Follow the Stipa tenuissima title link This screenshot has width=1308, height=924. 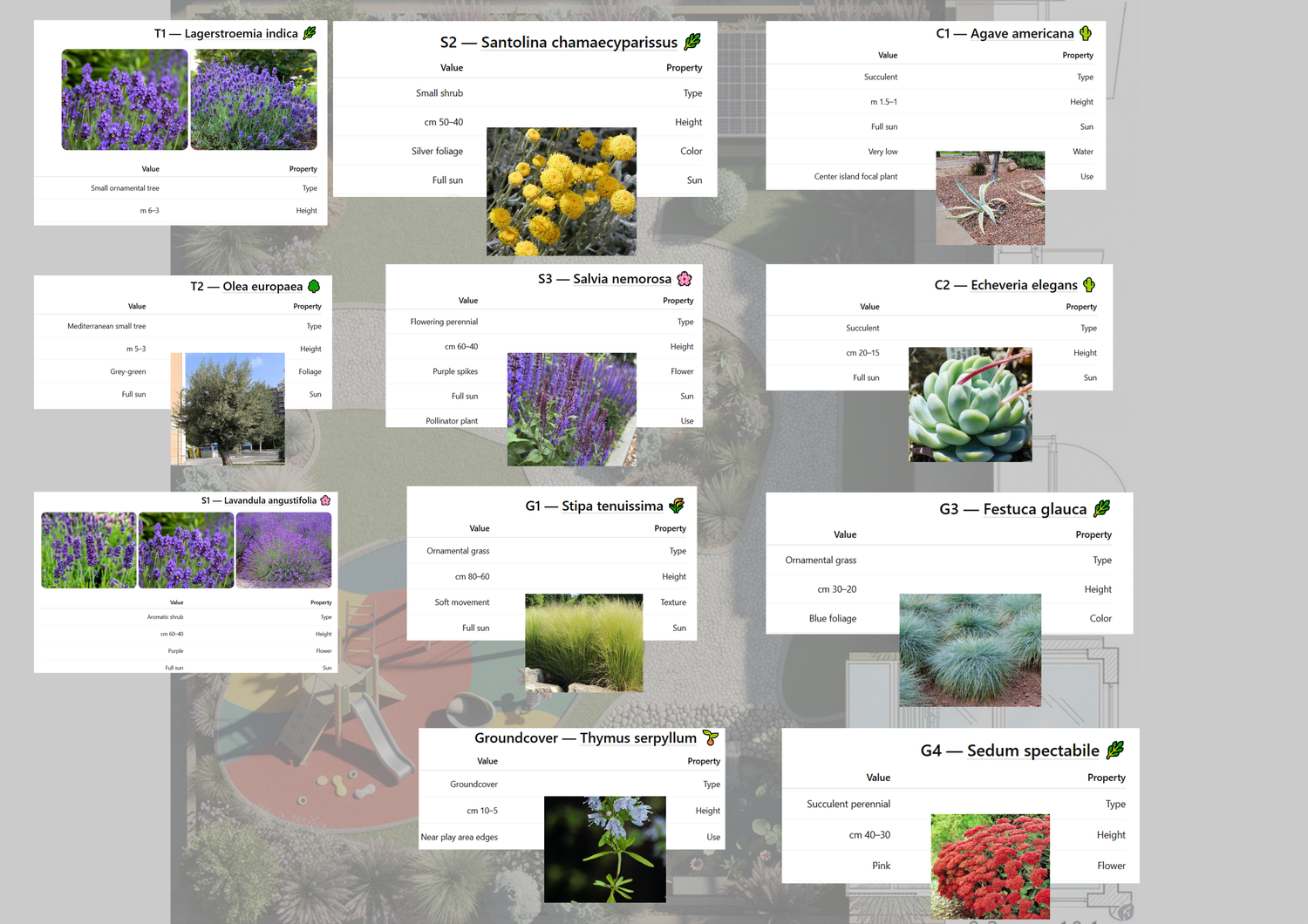[x=612, y=506]
